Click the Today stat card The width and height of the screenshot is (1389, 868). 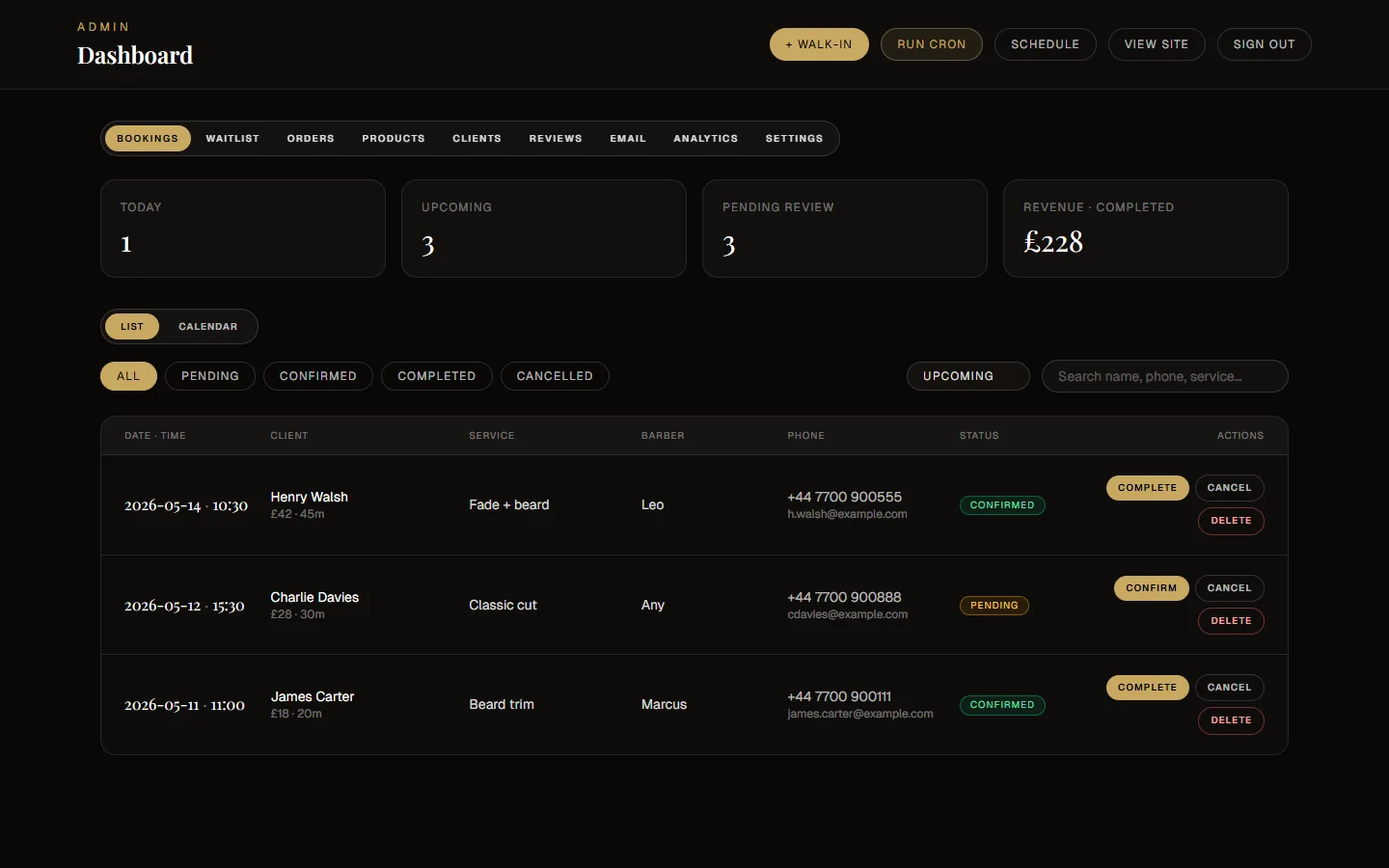(x=243, y=229)
